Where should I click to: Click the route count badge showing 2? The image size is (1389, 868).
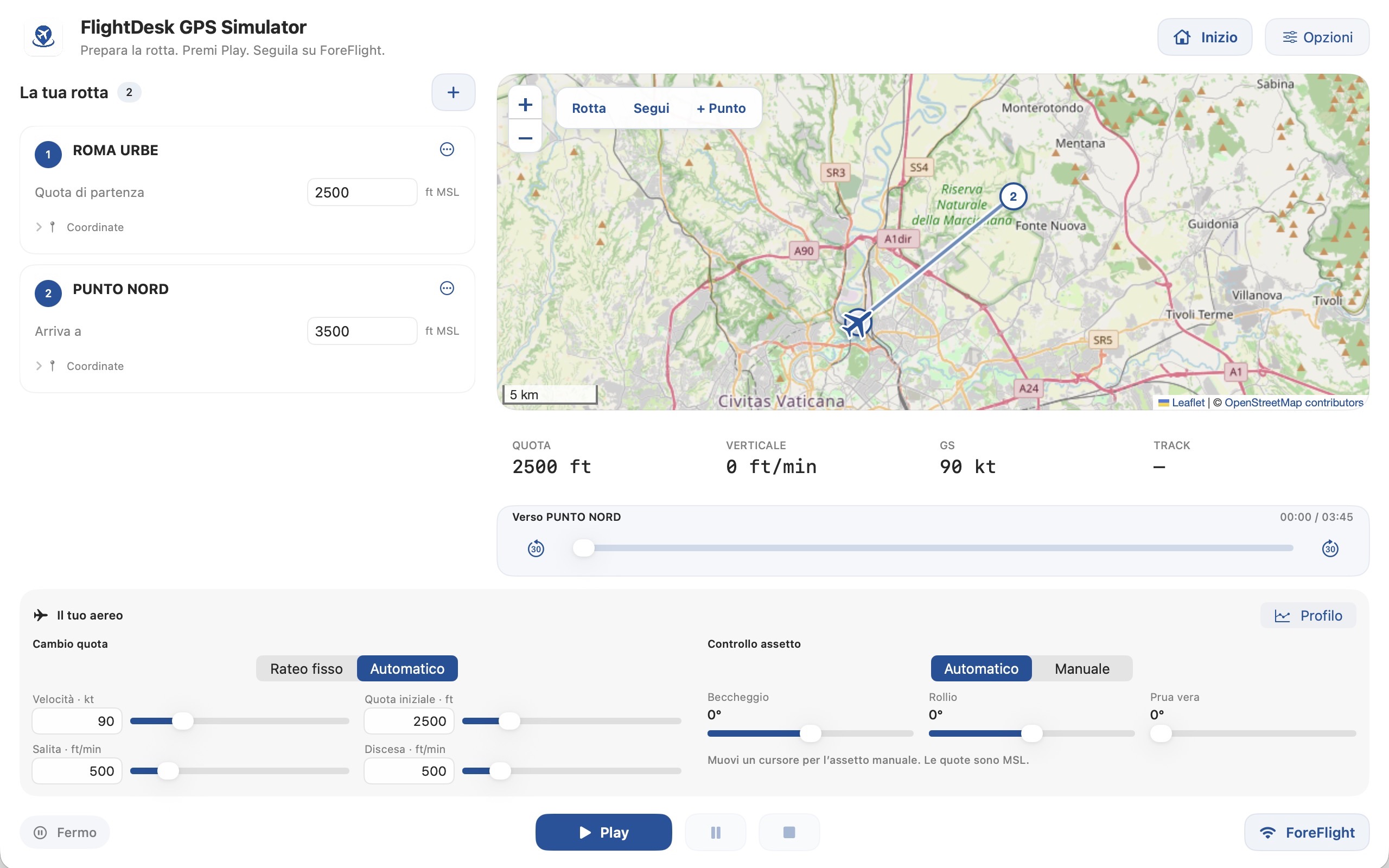pos(129,92)
